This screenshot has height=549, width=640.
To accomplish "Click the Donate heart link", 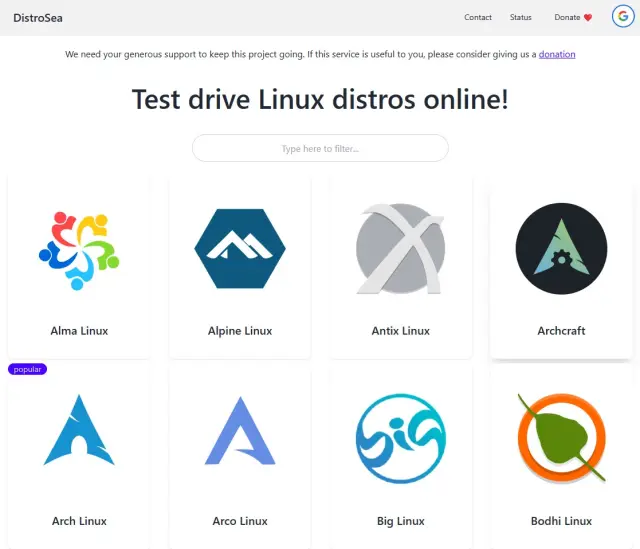I will [x=573, y=18].
